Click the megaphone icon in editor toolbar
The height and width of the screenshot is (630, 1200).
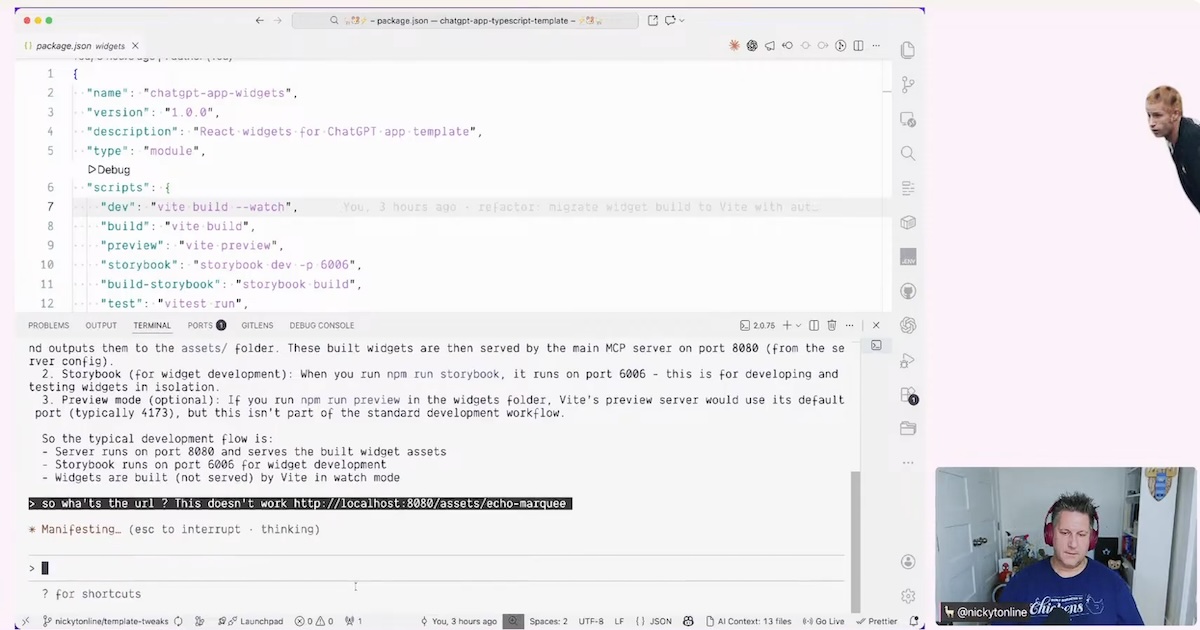pyautogui.click(x=770, y=46)
